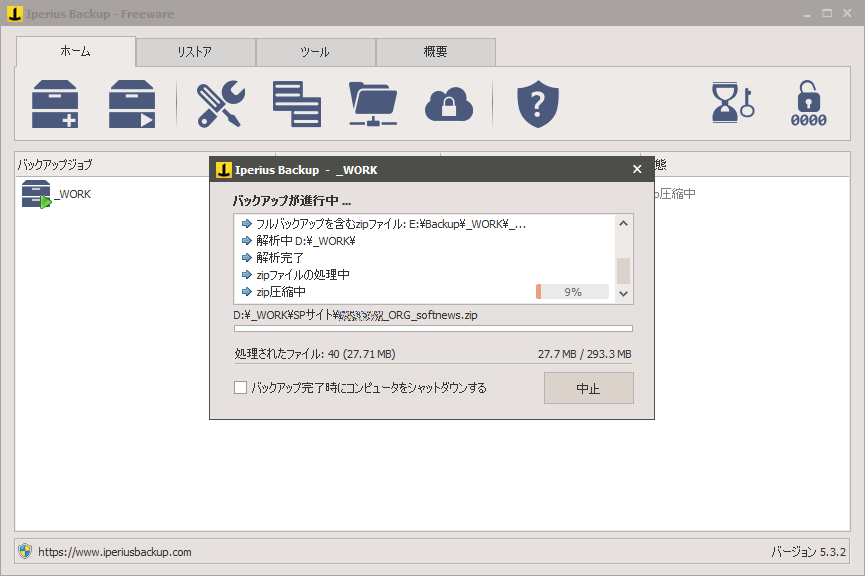
Task: Open the 概要 tab
Action: (x=436, y=52)
